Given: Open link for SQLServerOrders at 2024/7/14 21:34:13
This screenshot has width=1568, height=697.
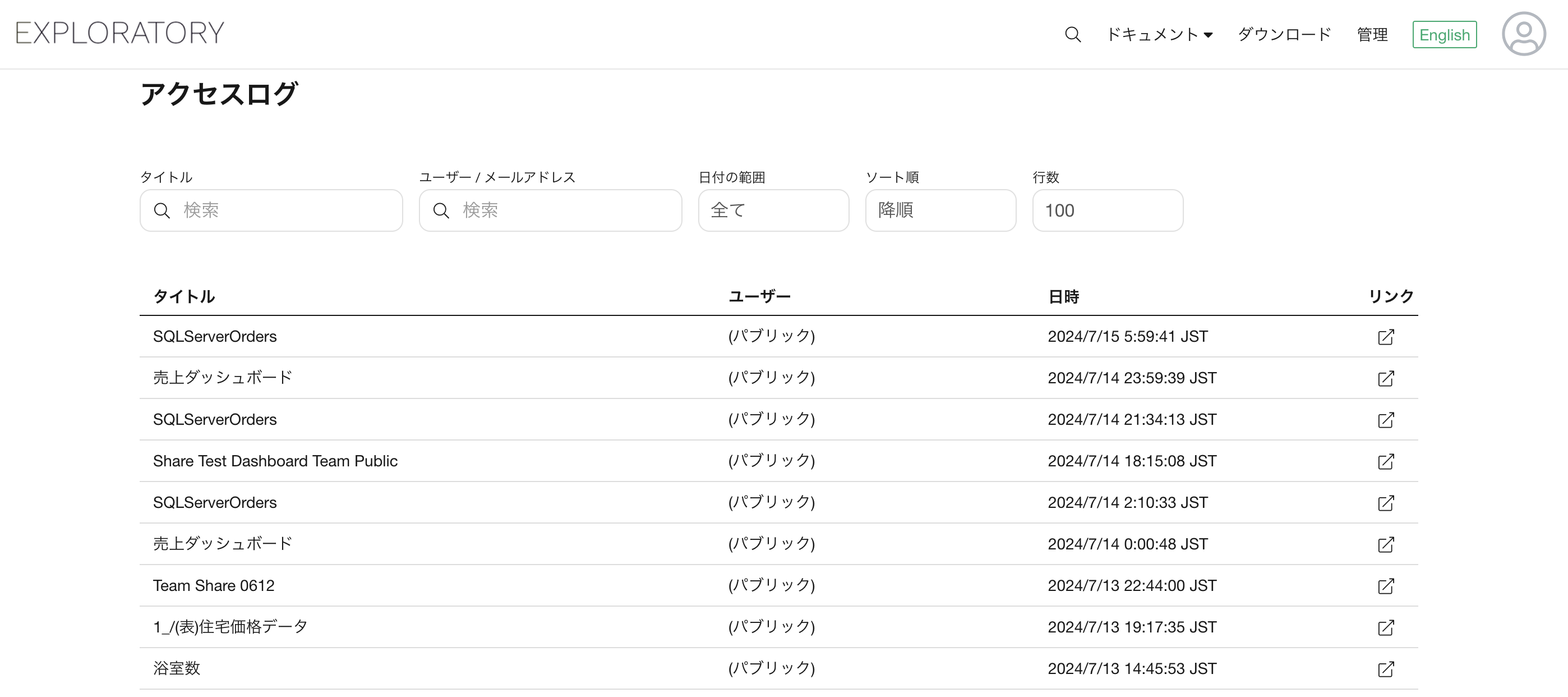Looking at the screenshot, I should 1386,420.
